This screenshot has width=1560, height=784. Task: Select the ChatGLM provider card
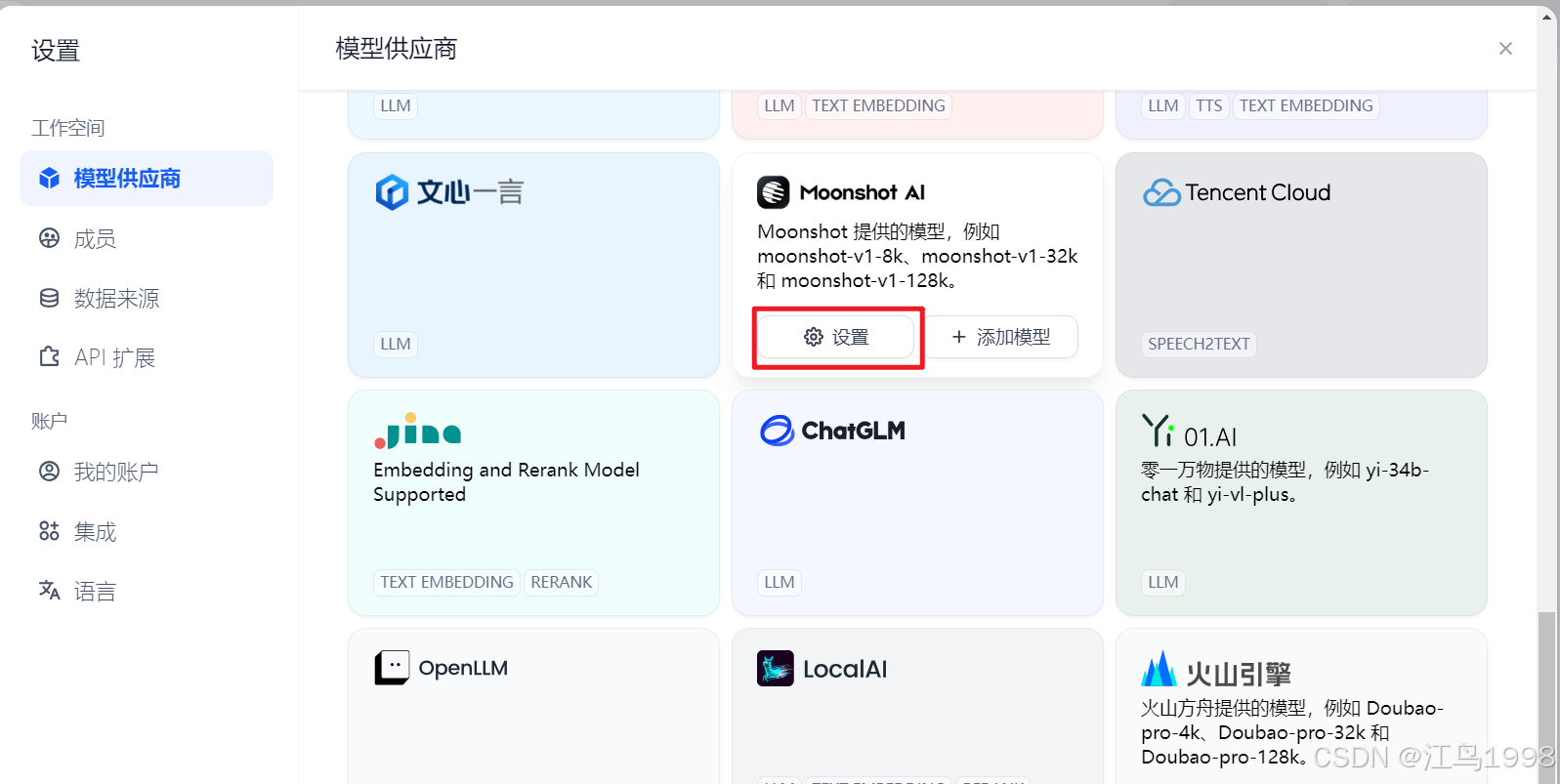[917, 503]
